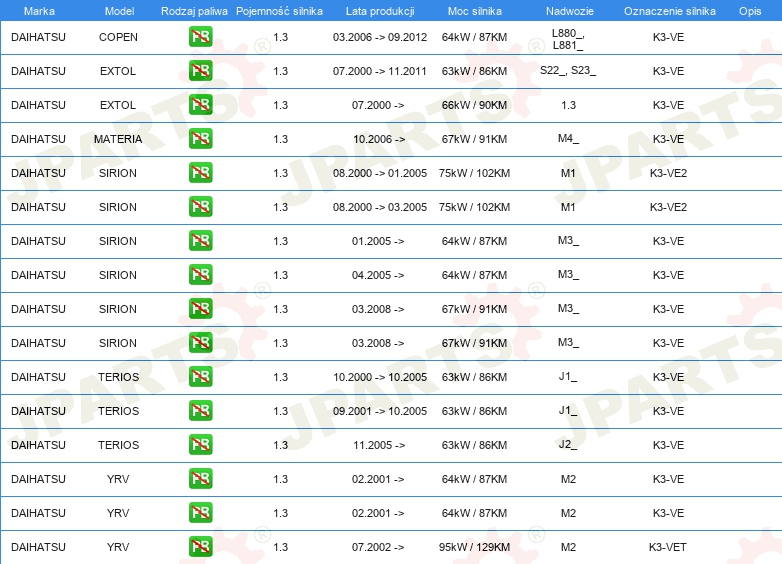This screenshot has width=782, height=564.
Task: Click the Moc silnika column header
Action: tap(474, 11)
